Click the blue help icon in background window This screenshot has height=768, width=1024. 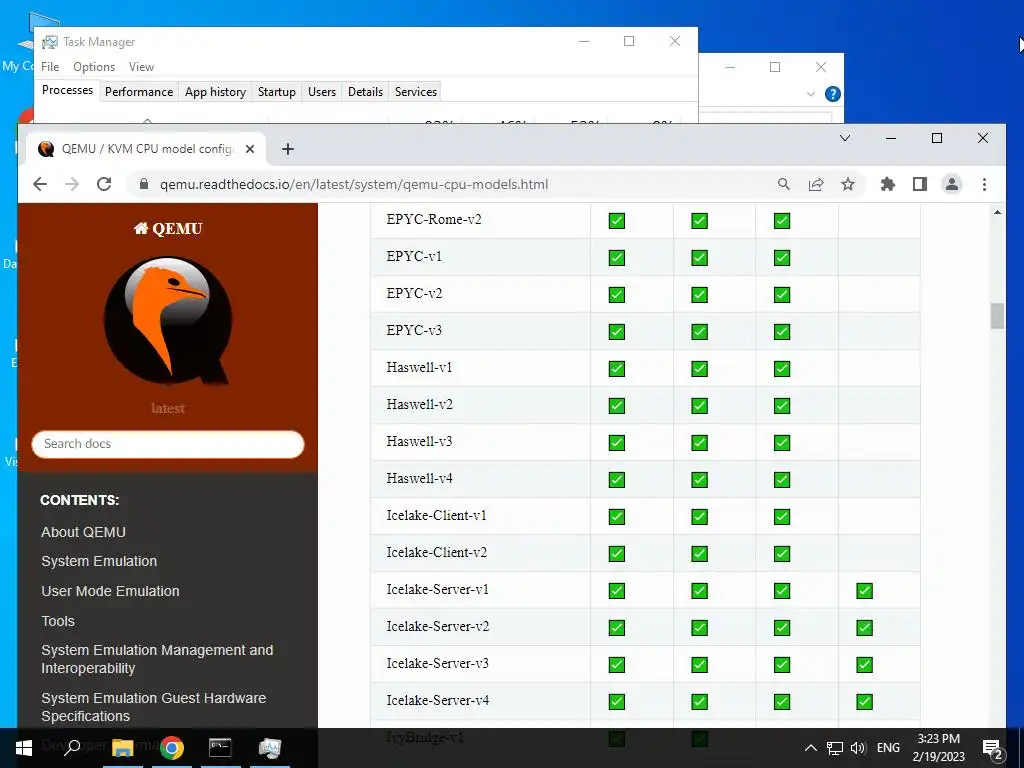833,94
